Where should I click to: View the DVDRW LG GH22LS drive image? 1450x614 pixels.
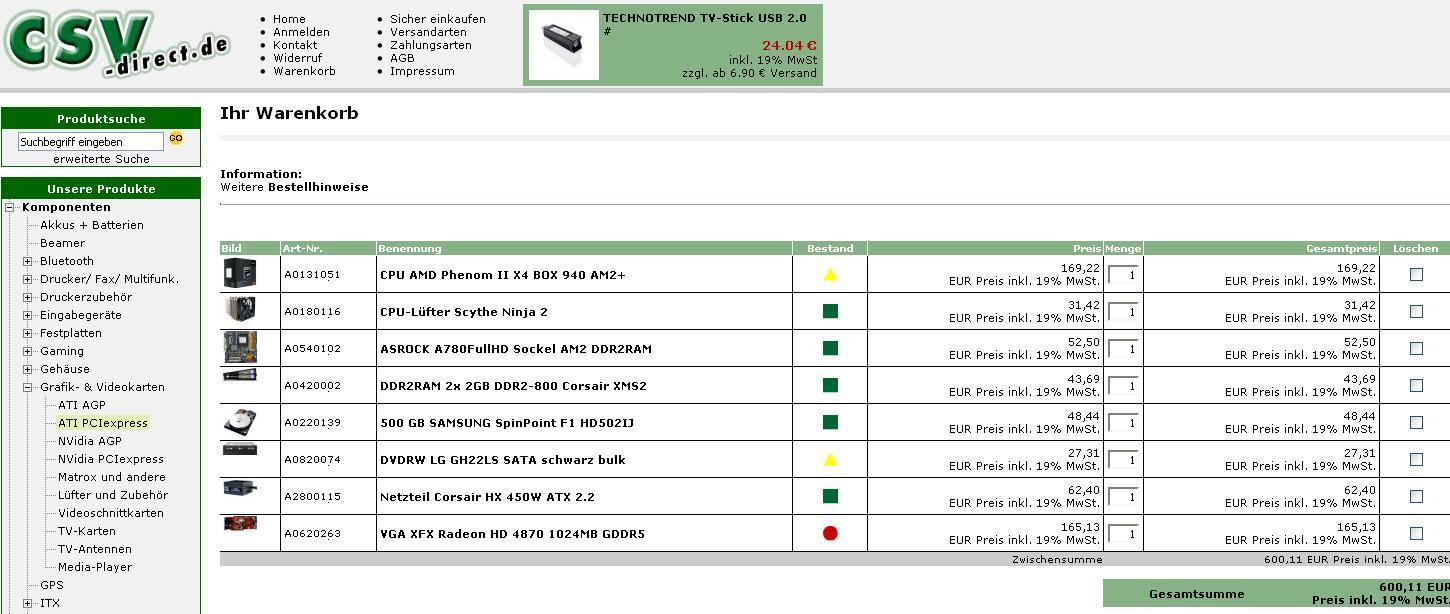coord(240,449)
